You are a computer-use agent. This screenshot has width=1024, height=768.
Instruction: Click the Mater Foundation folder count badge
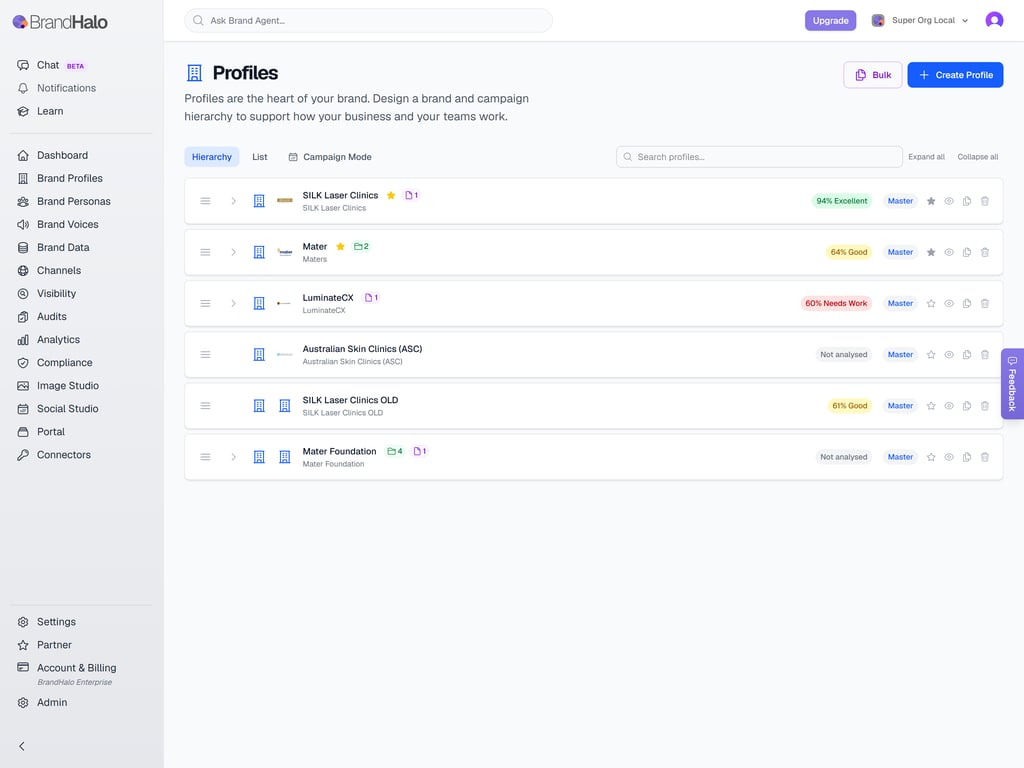(395, 451)
